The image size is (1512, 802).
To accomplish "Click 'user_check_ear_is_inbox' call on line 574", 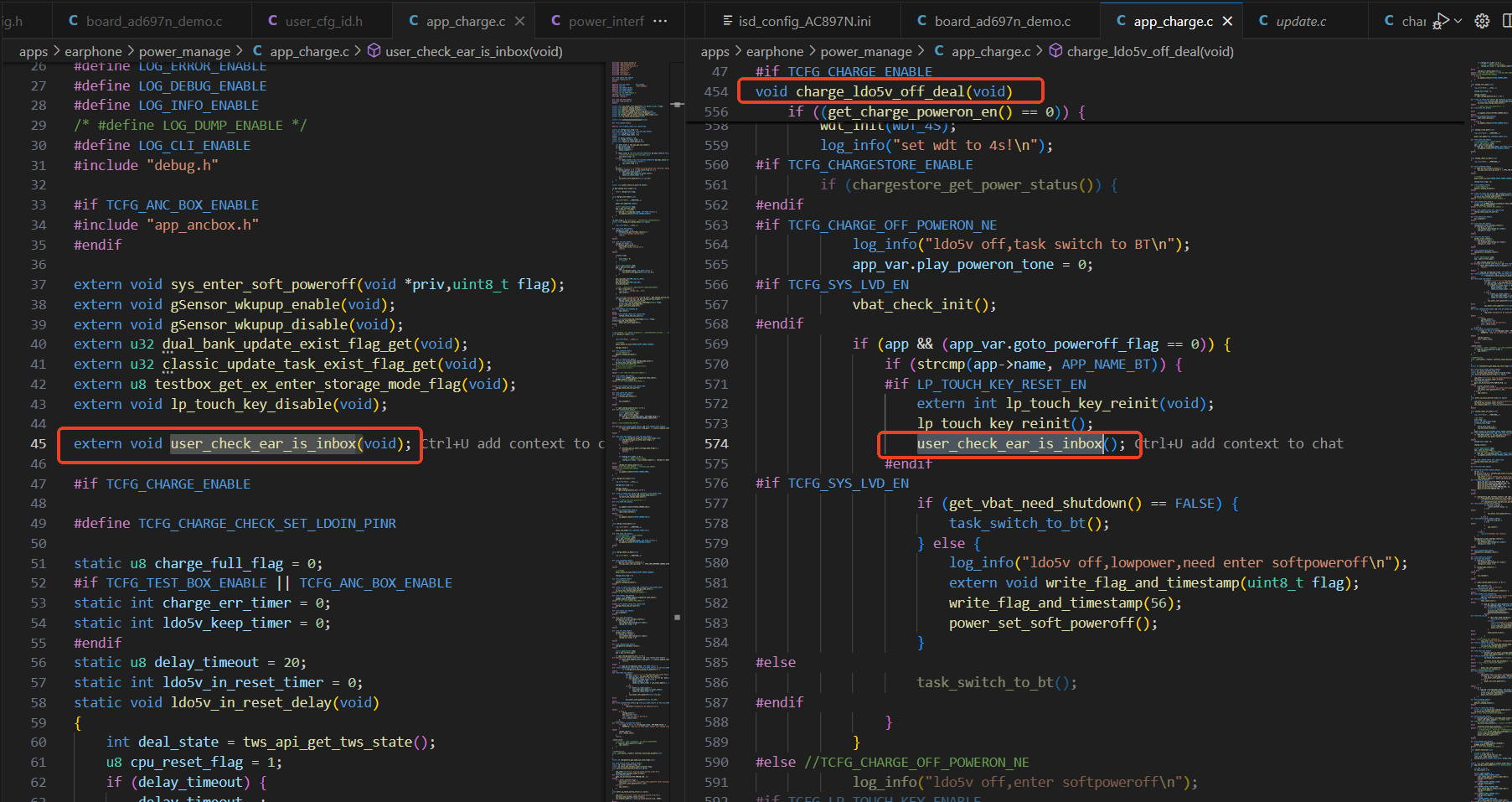I will click(x=1009, y=443).
